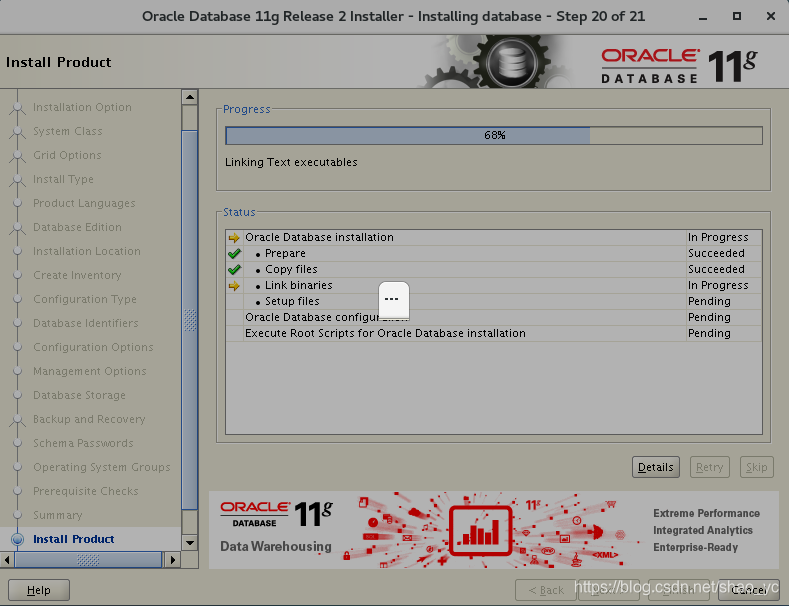The image size is (789, 606).
Task: Click the Setup files row text
Action: click(292, 301)
